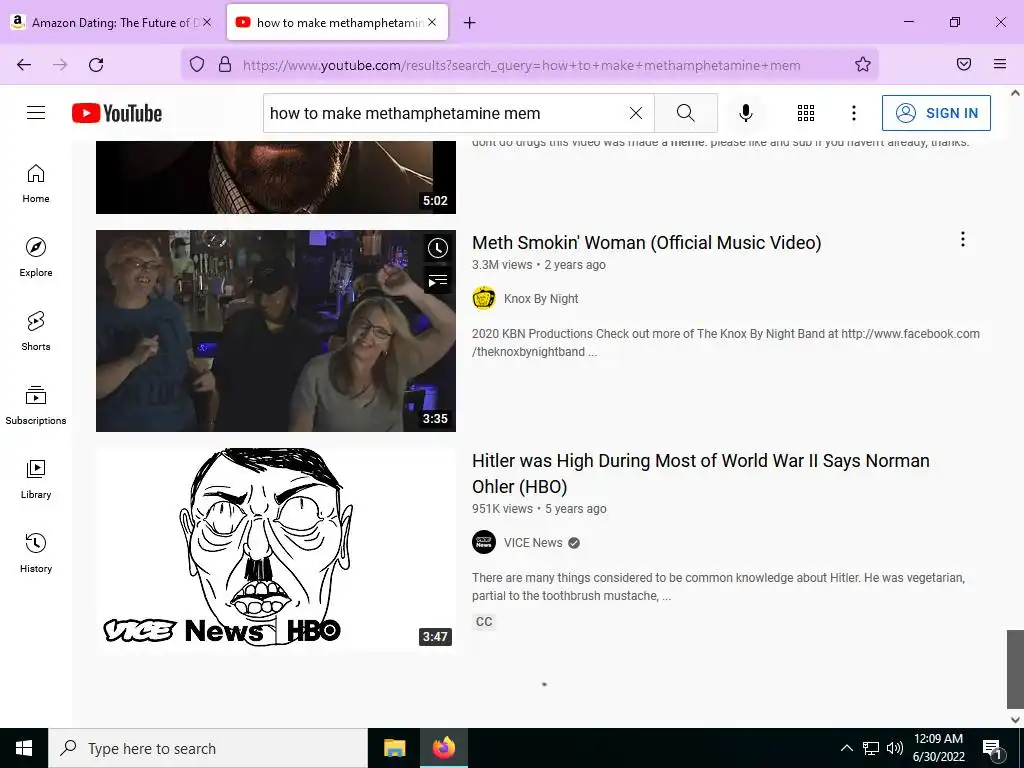Open Windows notification center
Screen dimensions: 1024x768
click(992, 748)
